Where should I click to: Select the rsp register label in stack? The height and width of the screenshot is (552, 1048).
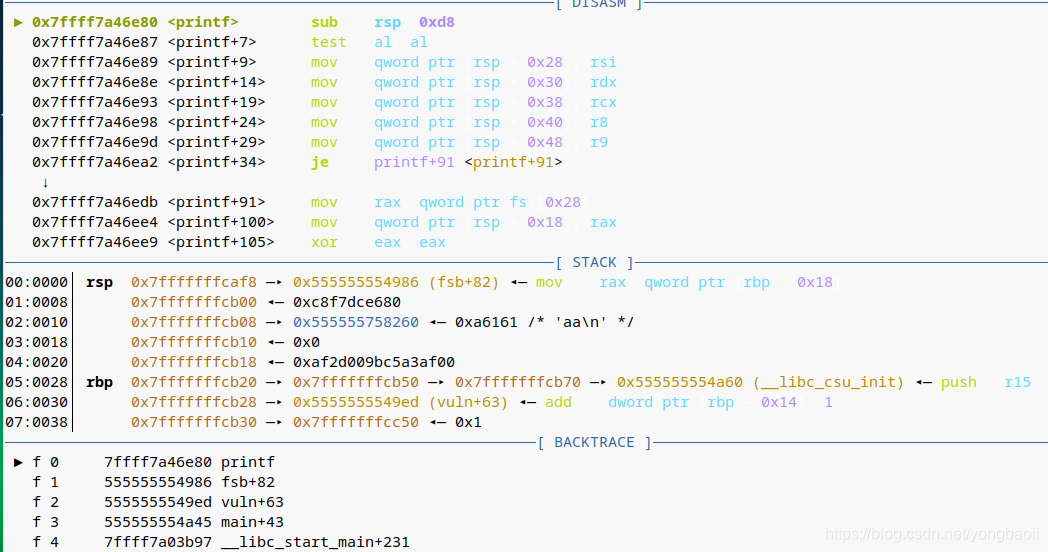100,283
